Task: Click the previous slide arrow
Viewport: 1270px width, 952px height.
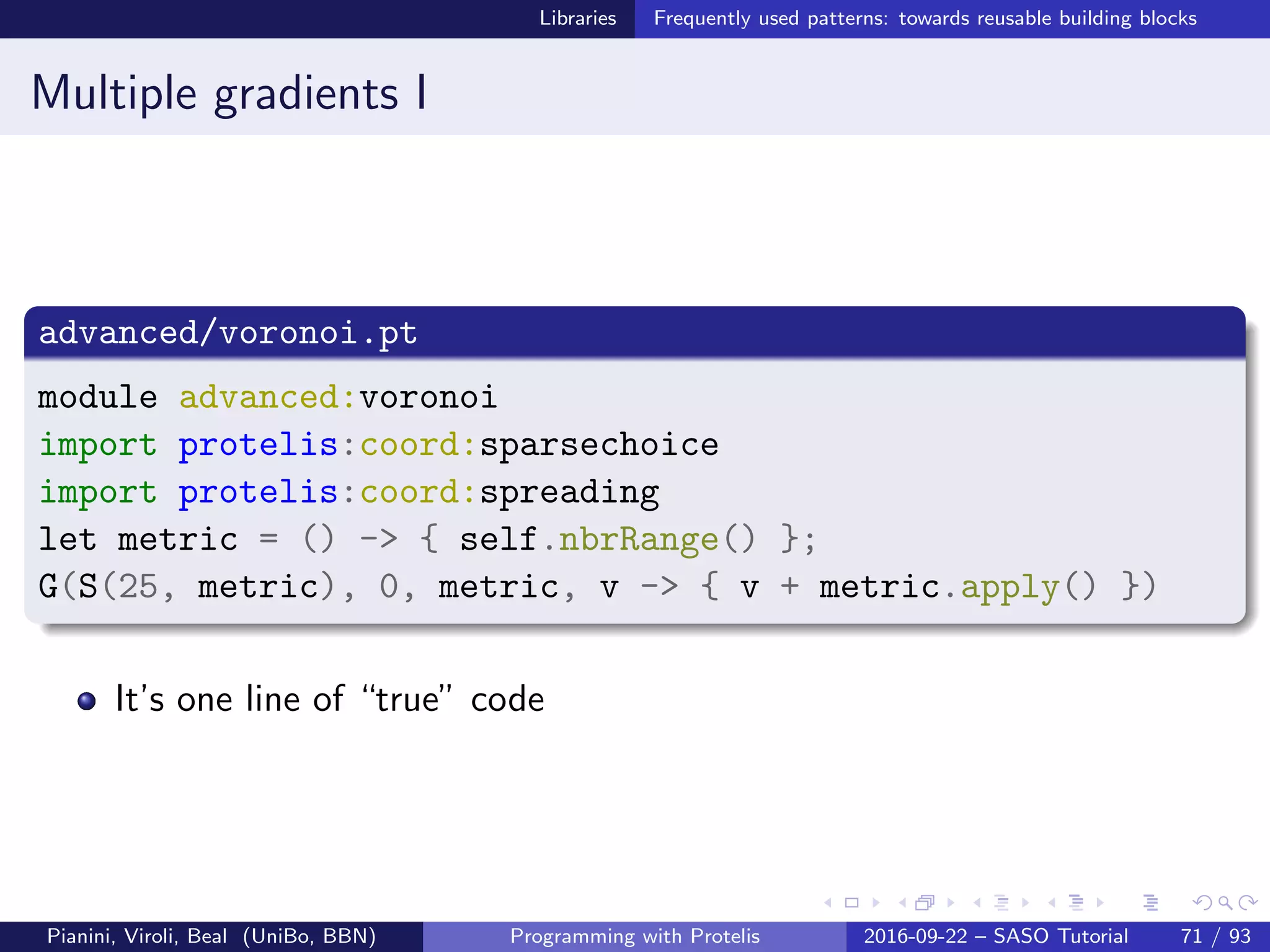Action: click(x=828, y=903)
